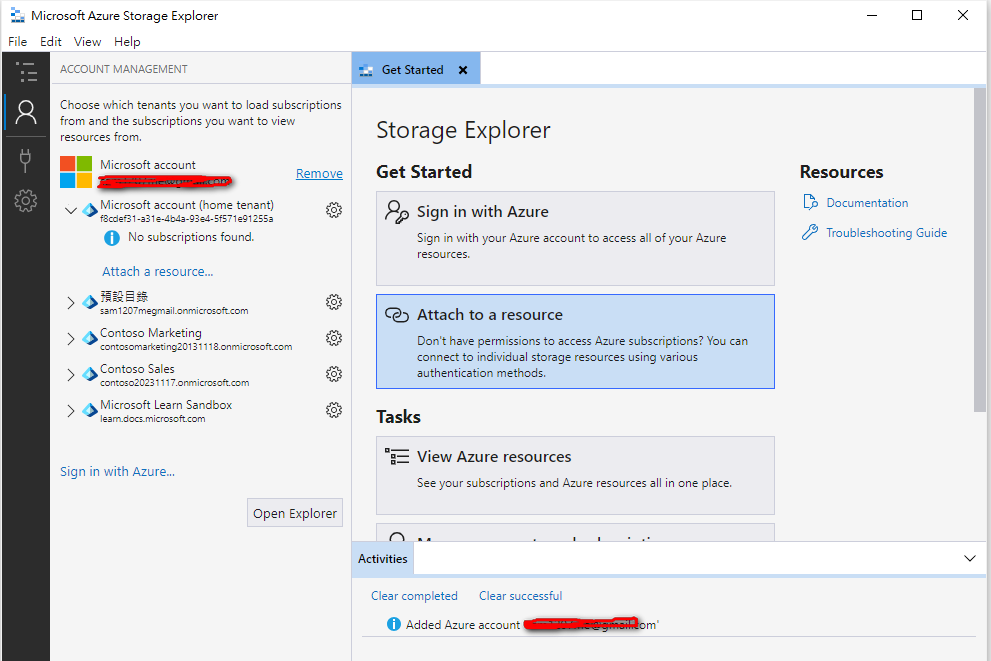
Task: Click gear icon for Microsoft account home tenant
Action: click(x=334, y=210)
